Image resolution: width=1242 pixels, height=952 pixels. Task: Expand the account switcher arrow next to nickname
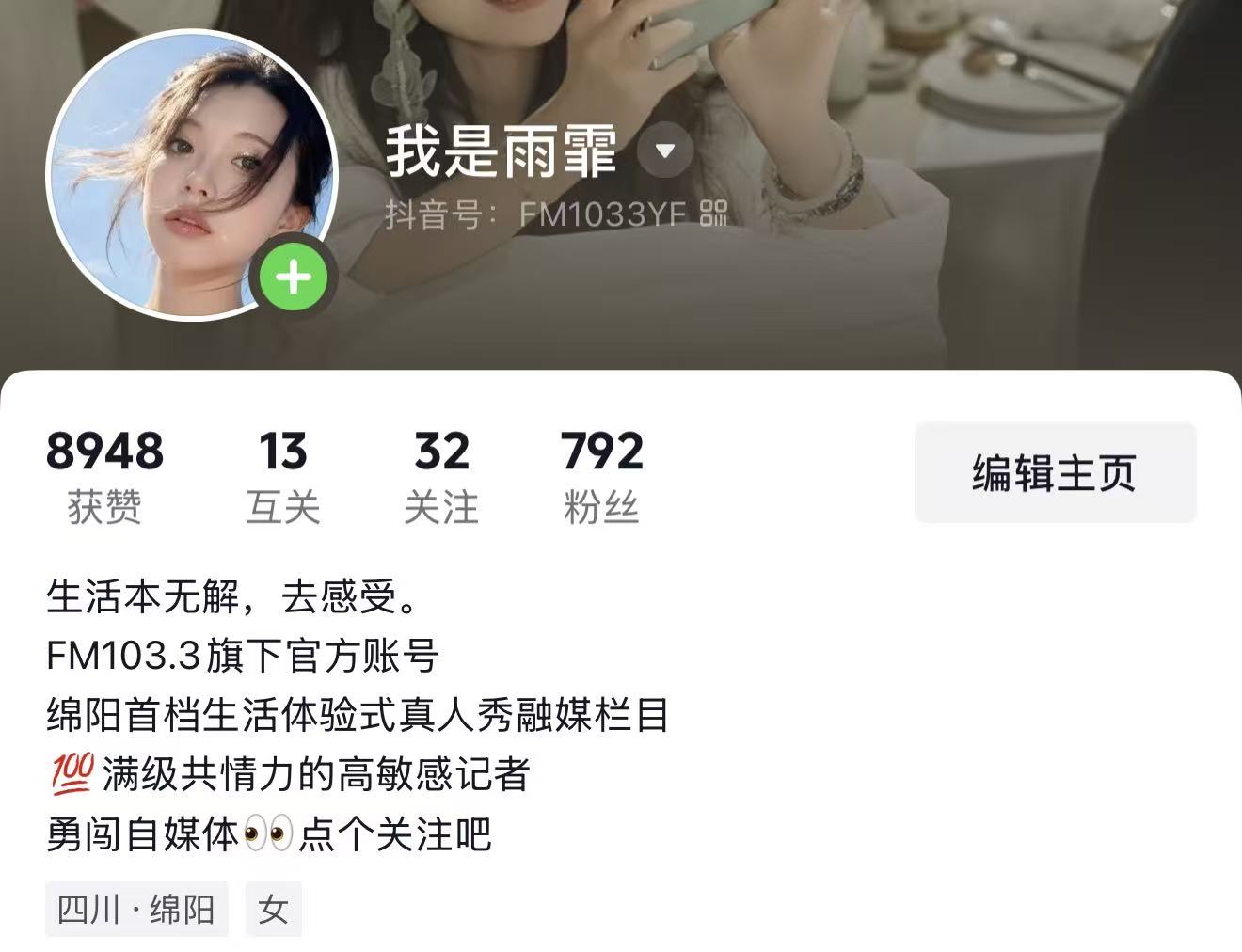point(665,150)
